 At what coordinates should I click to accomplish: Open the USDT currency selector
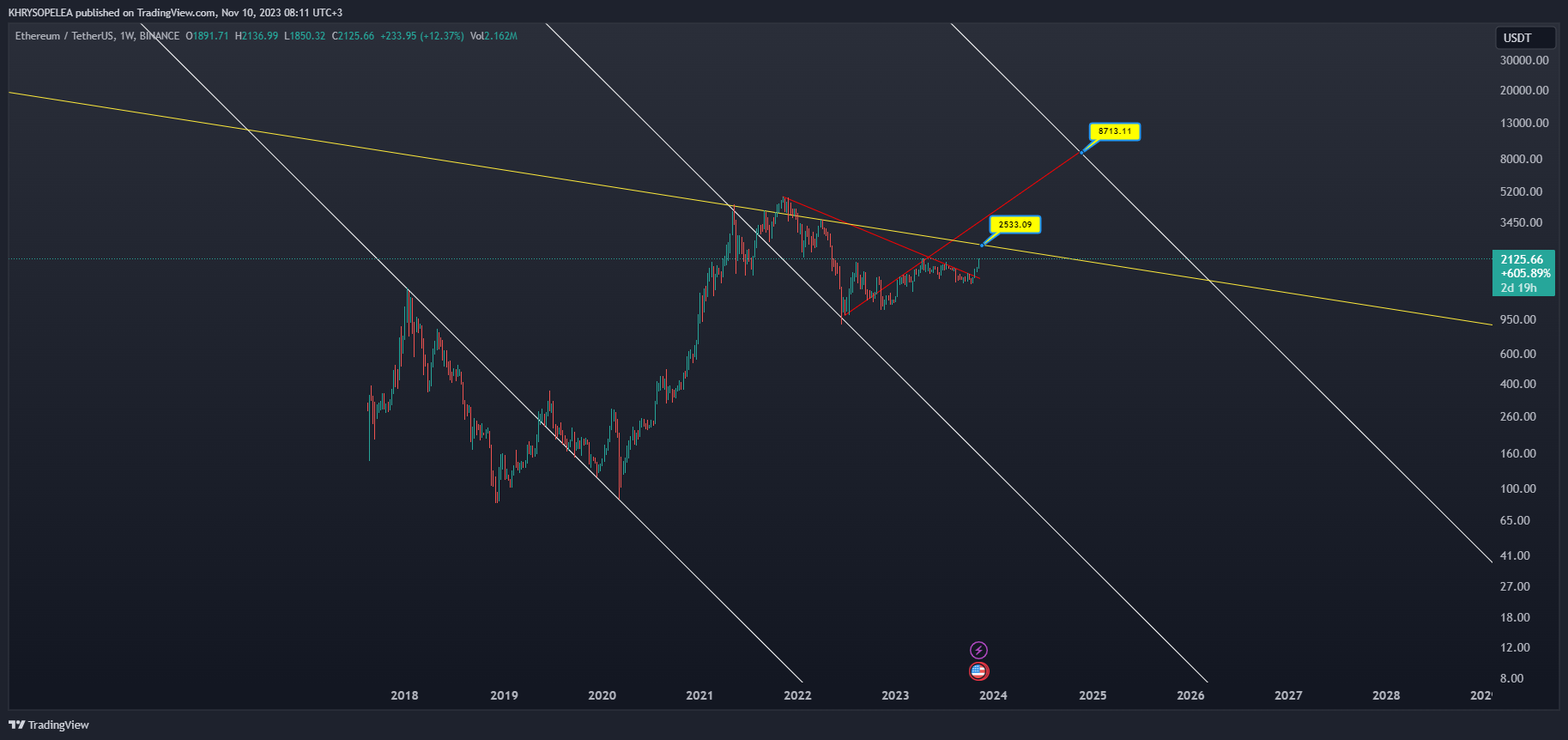point(1525,38)
